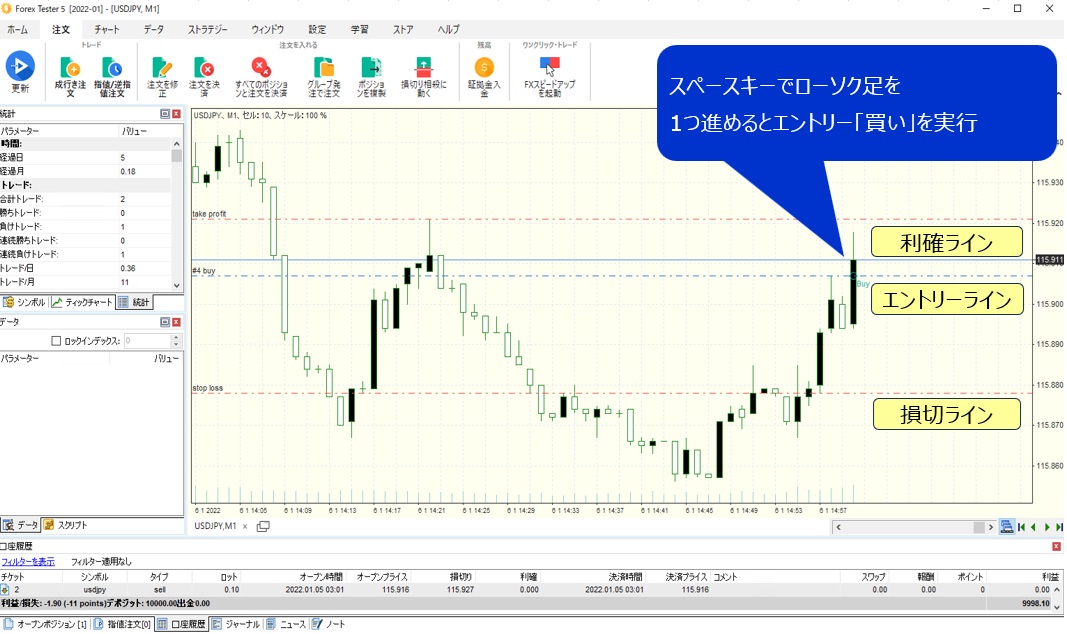The height and width of the screenshot is (634, 1067).
Task: Close the 統計 statistics panel
Action: (177, 115)
